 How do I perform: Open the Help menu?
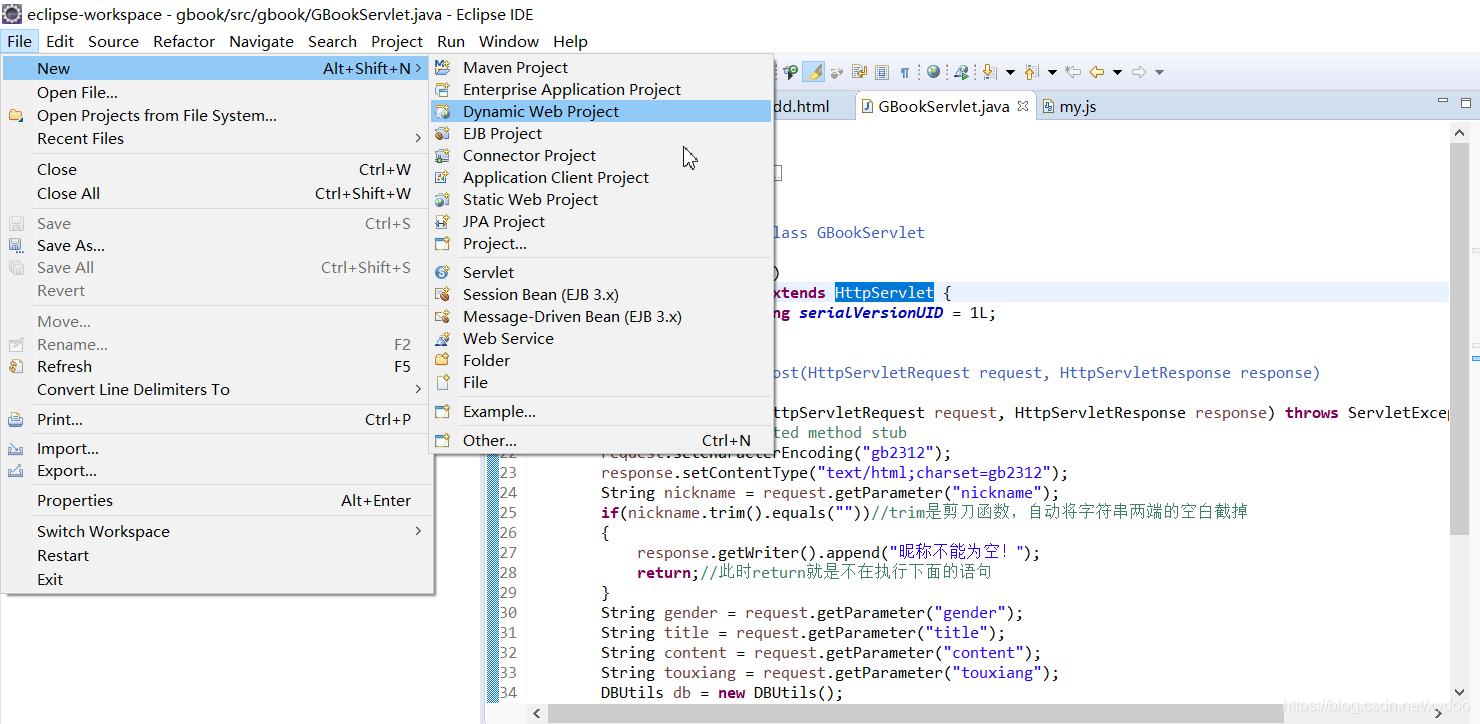pyautogui.click(x=570, y=41)
